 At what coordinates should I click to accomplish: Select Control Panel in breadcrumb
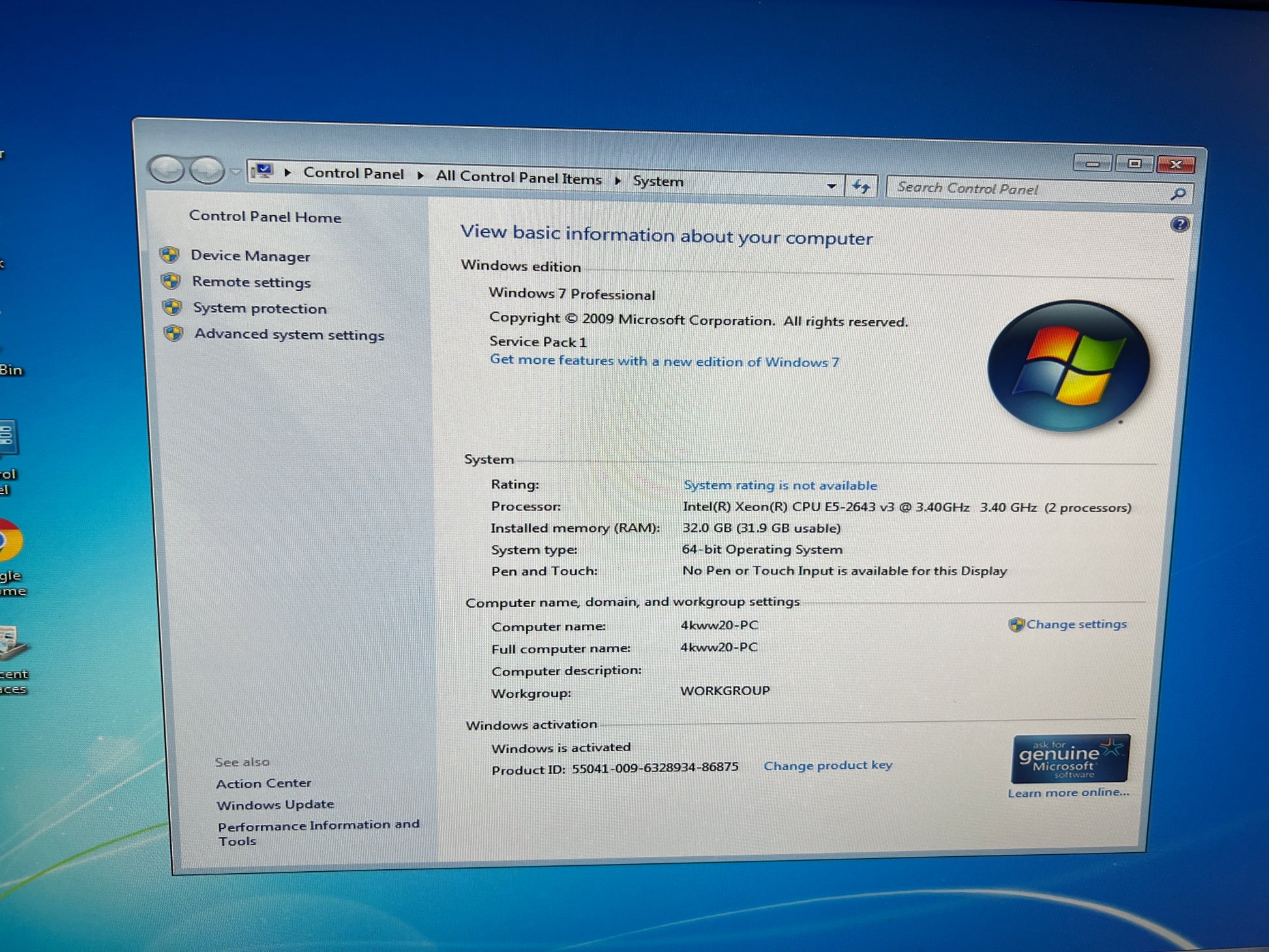(353, 174)
